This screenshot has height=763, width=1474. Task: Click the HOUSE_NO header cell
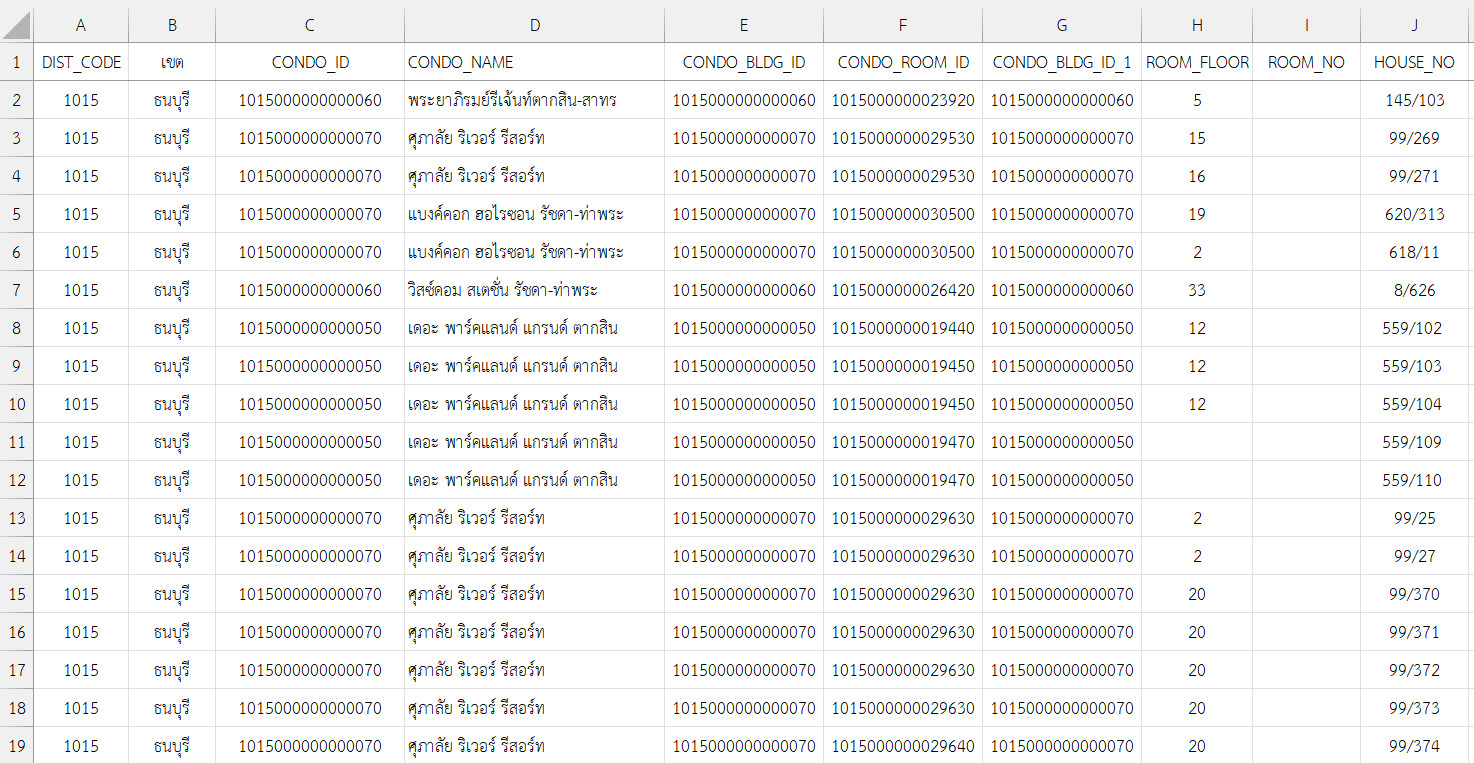pyautogui.click(x=1414, y=62)
